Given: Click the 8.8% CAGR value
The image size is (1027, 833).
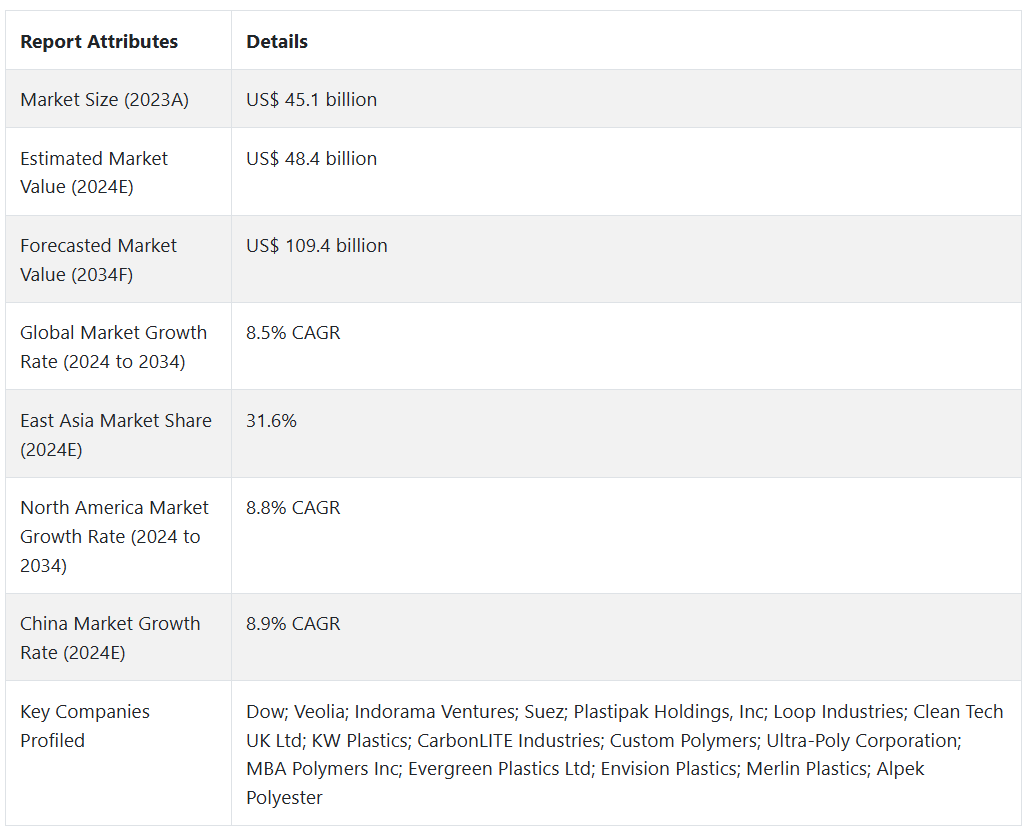Looking at the screenshot, I should (x=293, y=507).
